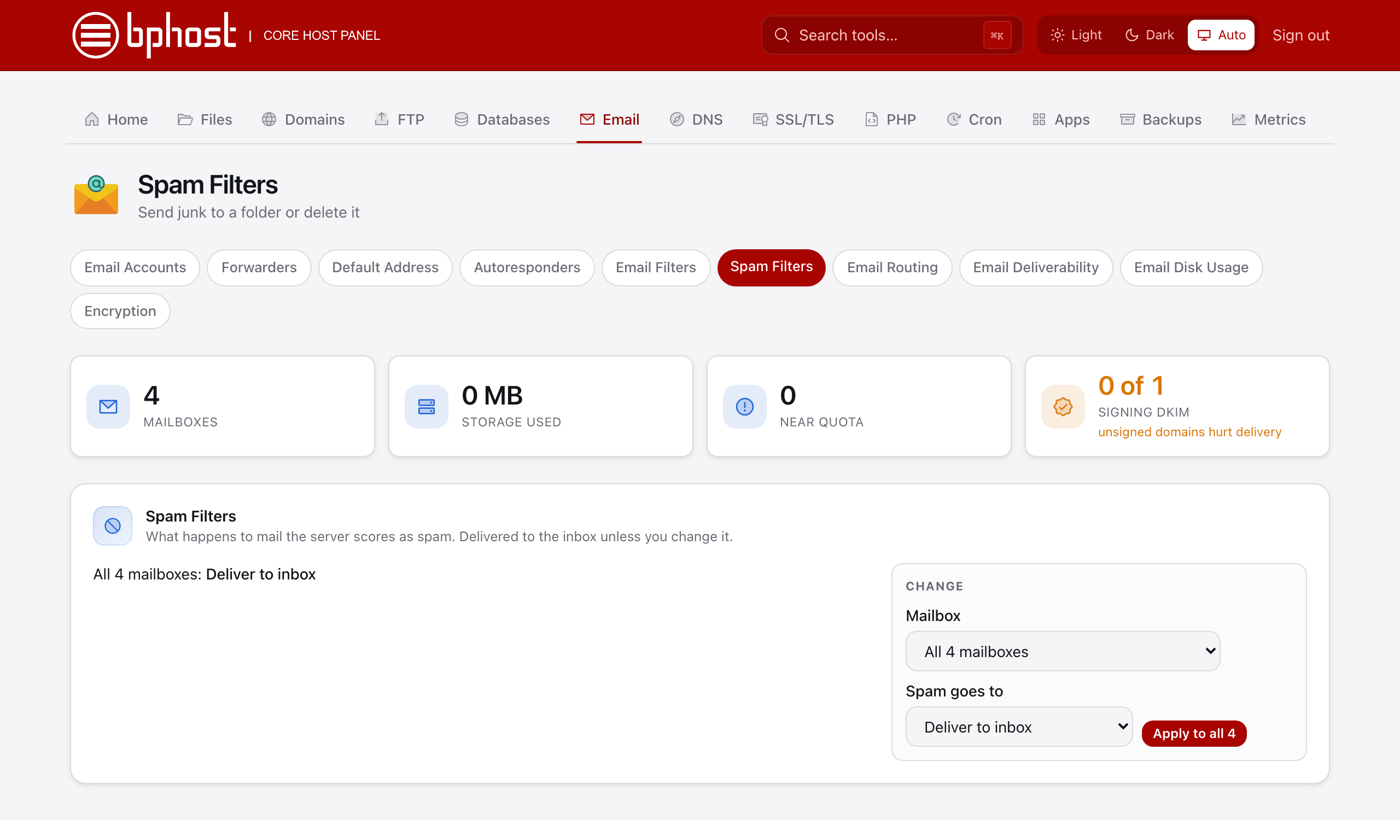
Task: Click the unsigned domains hurt delivery warning
Action: click(1190, 432)
